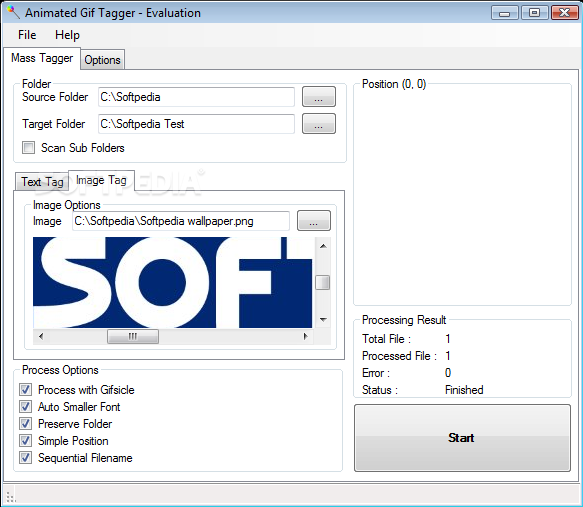This screenshot has width=583, height=507.
Task: Click the horizontal scrollbar thumb of preview
Action: coord(133,336)
